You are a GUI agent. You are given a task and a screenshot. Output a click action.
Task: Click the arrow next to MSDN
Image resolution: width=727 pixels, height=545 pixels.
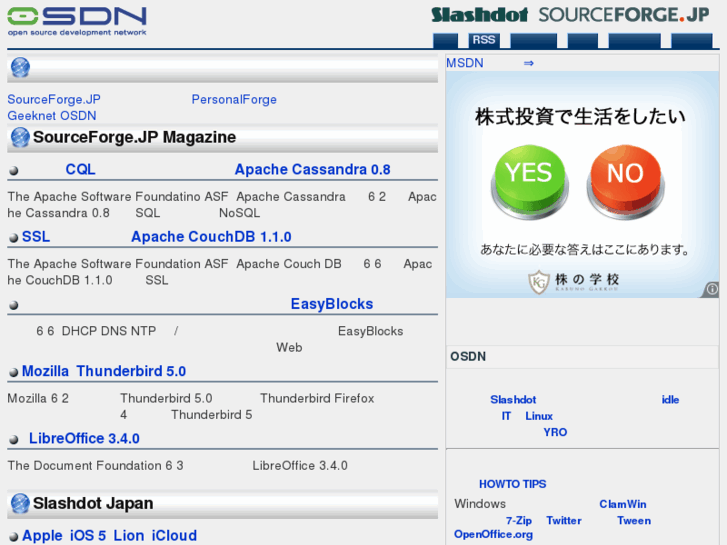coord(529,63)
